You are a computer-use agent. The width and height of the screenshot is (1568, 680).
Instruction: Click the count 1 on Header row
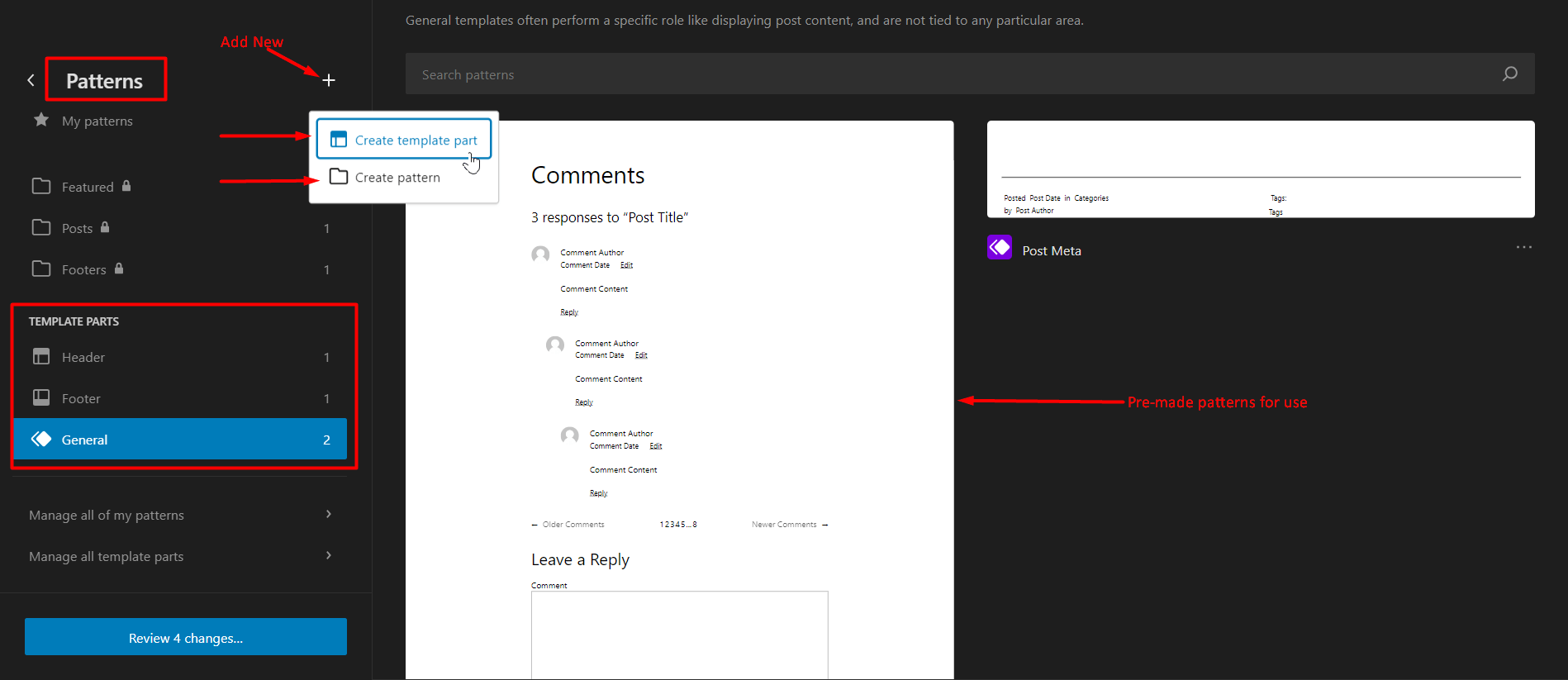click(x=326, y=357)
